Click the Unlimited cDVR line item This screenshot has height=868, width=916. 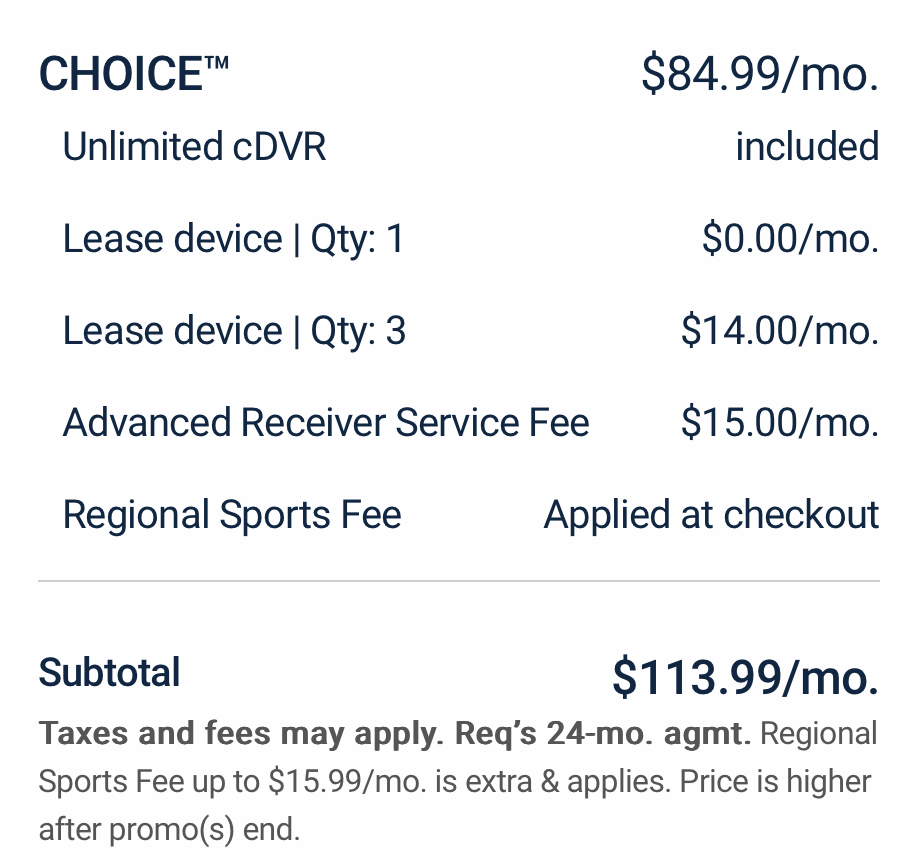(194, 147)
